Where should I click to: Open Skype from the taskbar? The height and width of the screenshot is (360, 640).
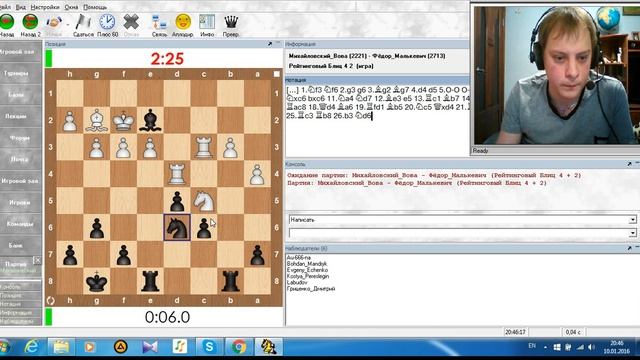click(x=209, y=347)
